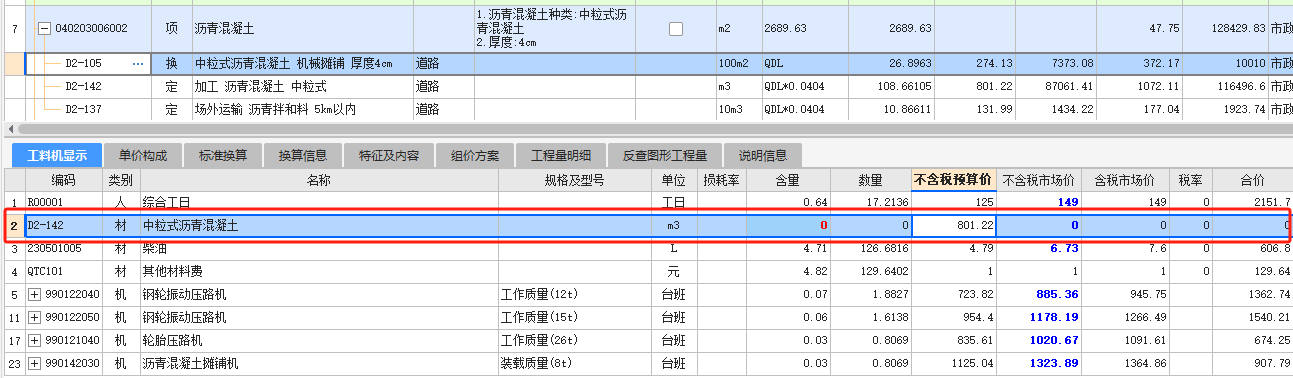Select the D2-137 quota row
The image size is (1293, 378).
click(x=646, y=109)
